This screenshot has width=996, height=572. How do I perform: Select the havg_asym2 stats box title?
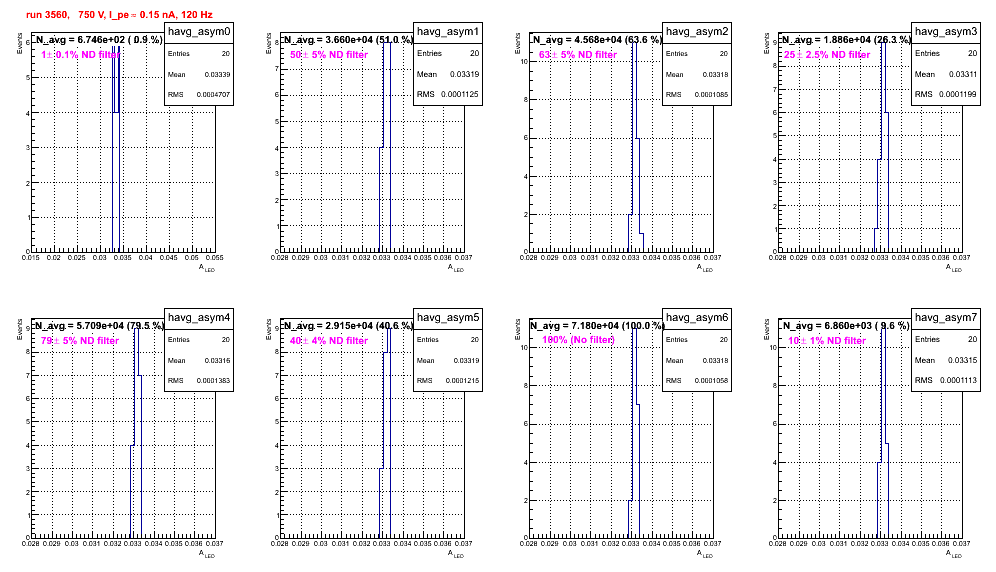[697, 32]
